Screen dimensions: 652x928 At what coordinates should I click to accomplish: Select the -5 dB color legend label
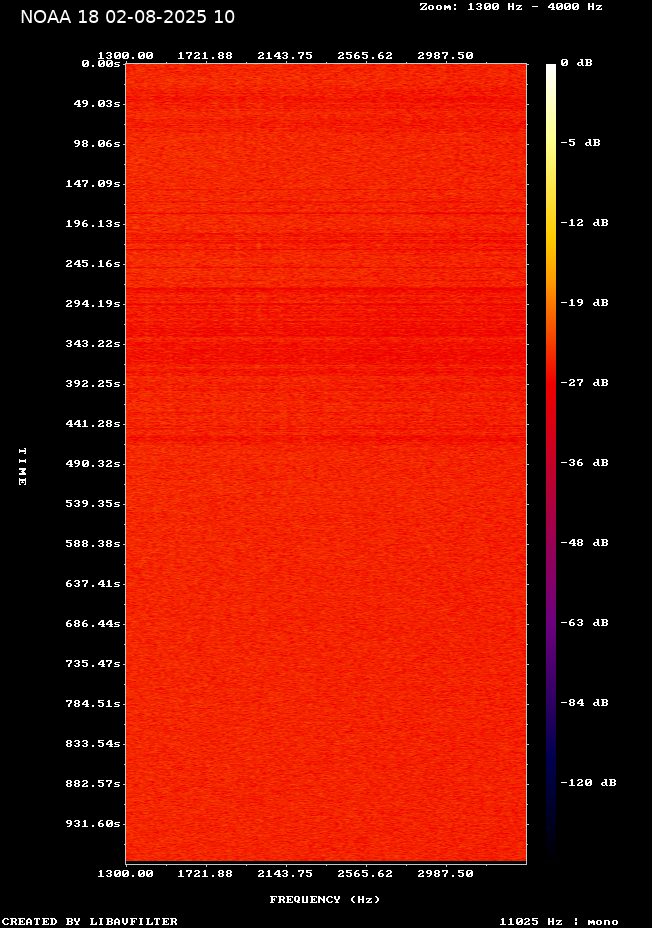click(x=580, y=143)
